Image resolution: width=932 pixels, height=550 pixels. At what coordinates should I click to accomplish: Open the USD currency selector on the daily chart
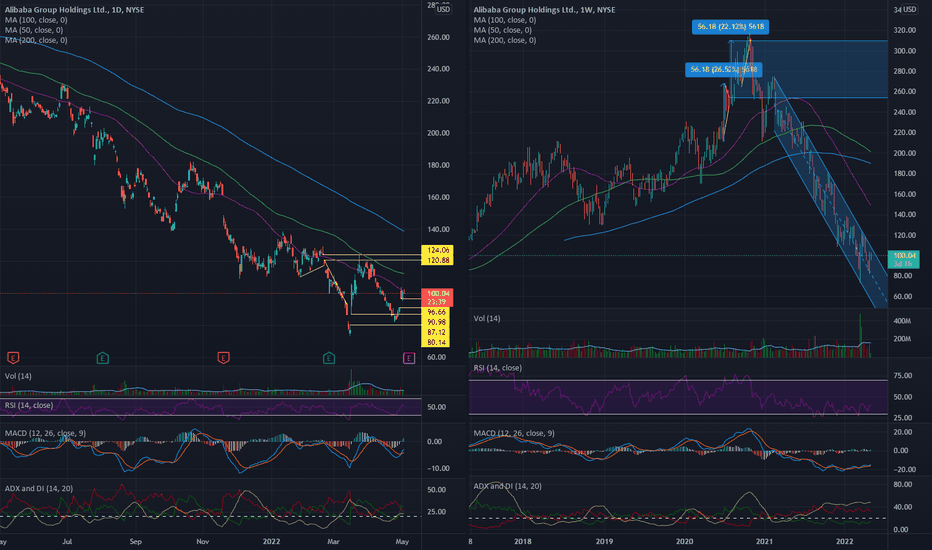coord(443,9)
